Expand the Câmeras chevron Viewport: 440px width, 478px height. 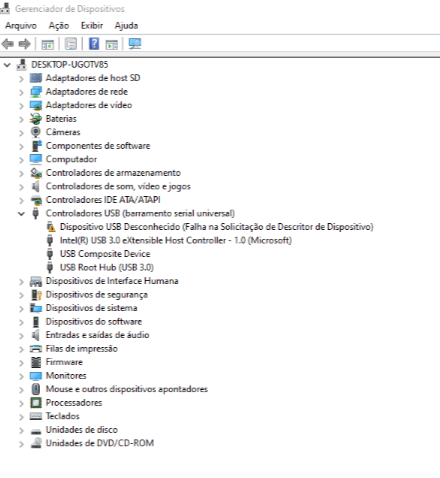tap(21, 133)
